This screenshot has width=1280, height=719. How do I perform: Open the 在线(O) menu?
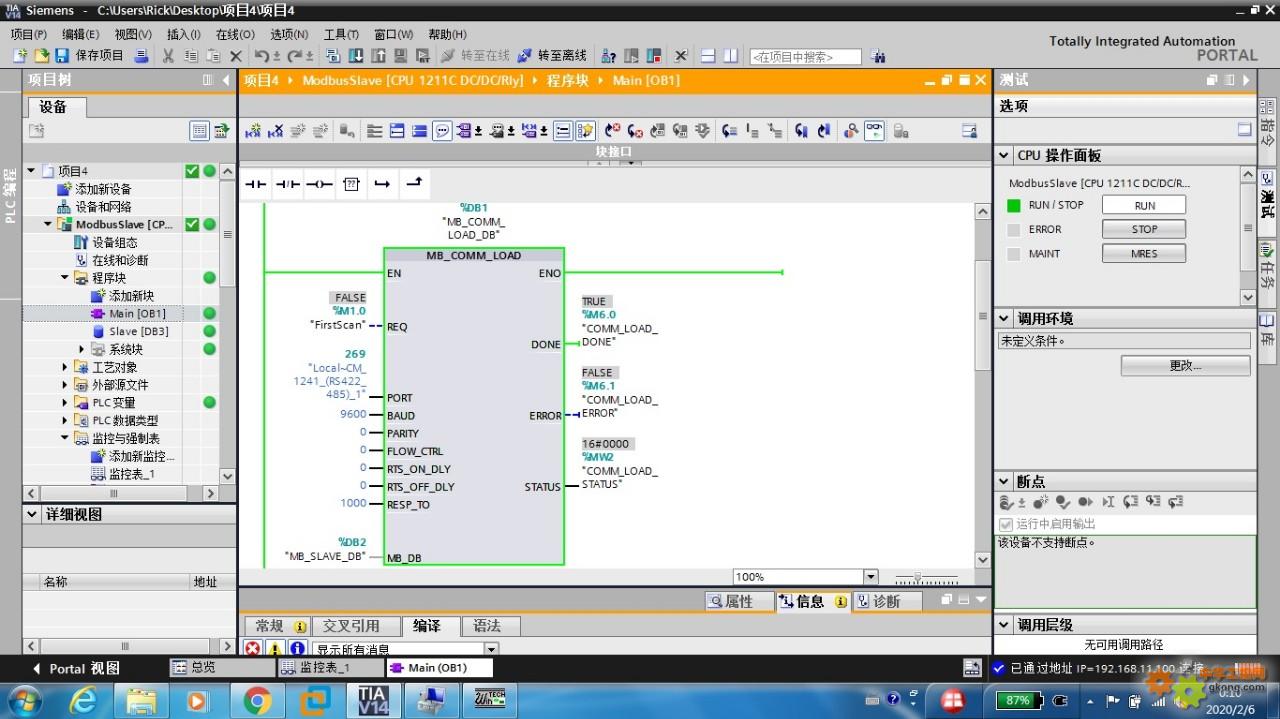(234, 33)
